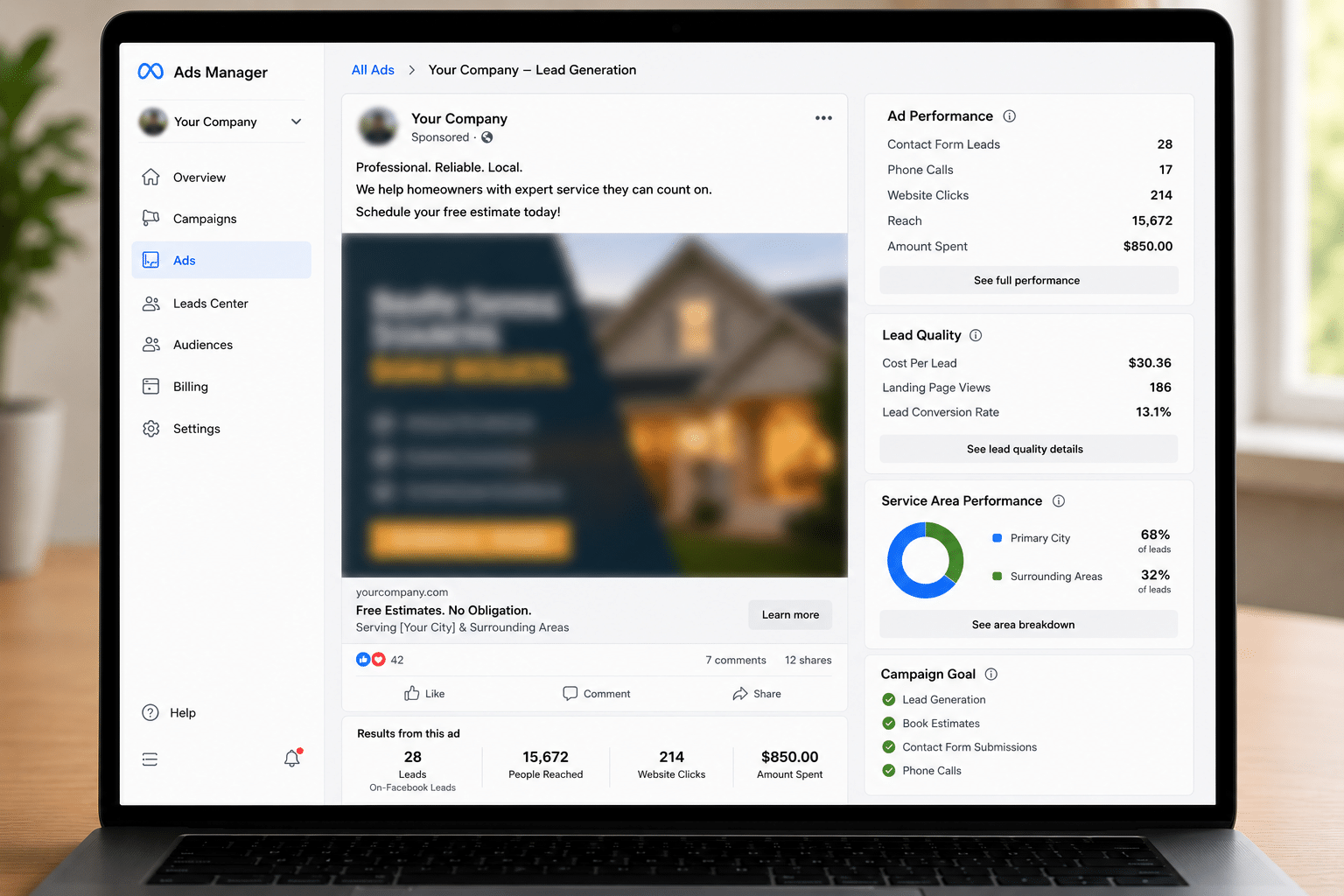This screenshot has width=1344, height=896.
Task: Click the Lead Generation goal checkmark
Action: pos(889,700)
